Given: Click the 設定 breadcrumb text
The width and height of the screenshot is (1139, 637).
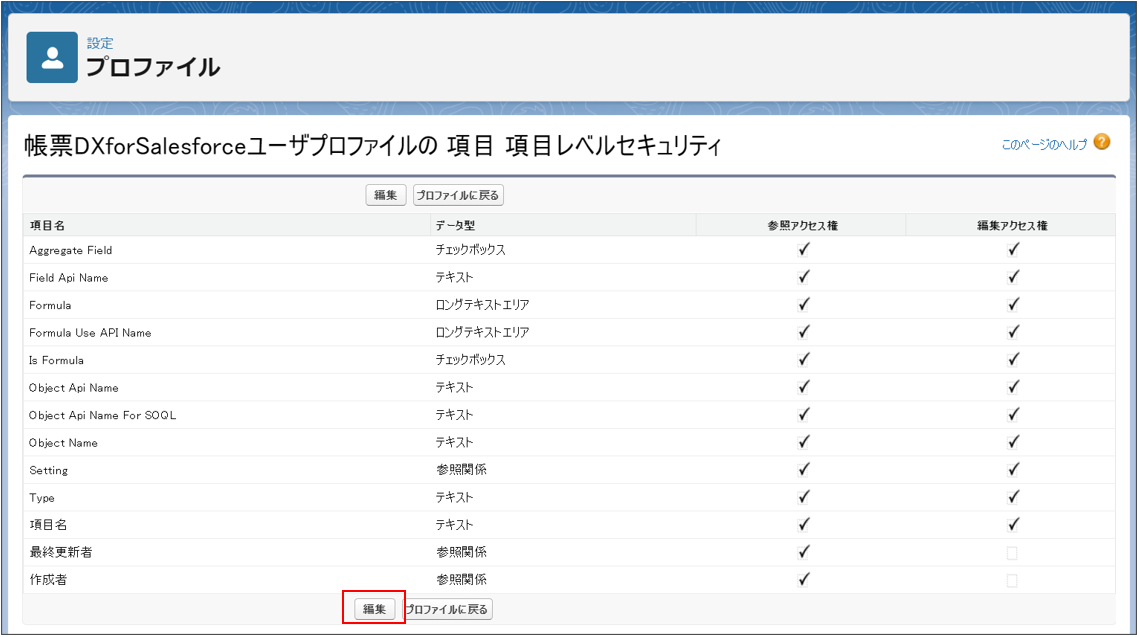Looking at the screenshot, I should click(x=100, y=44).
